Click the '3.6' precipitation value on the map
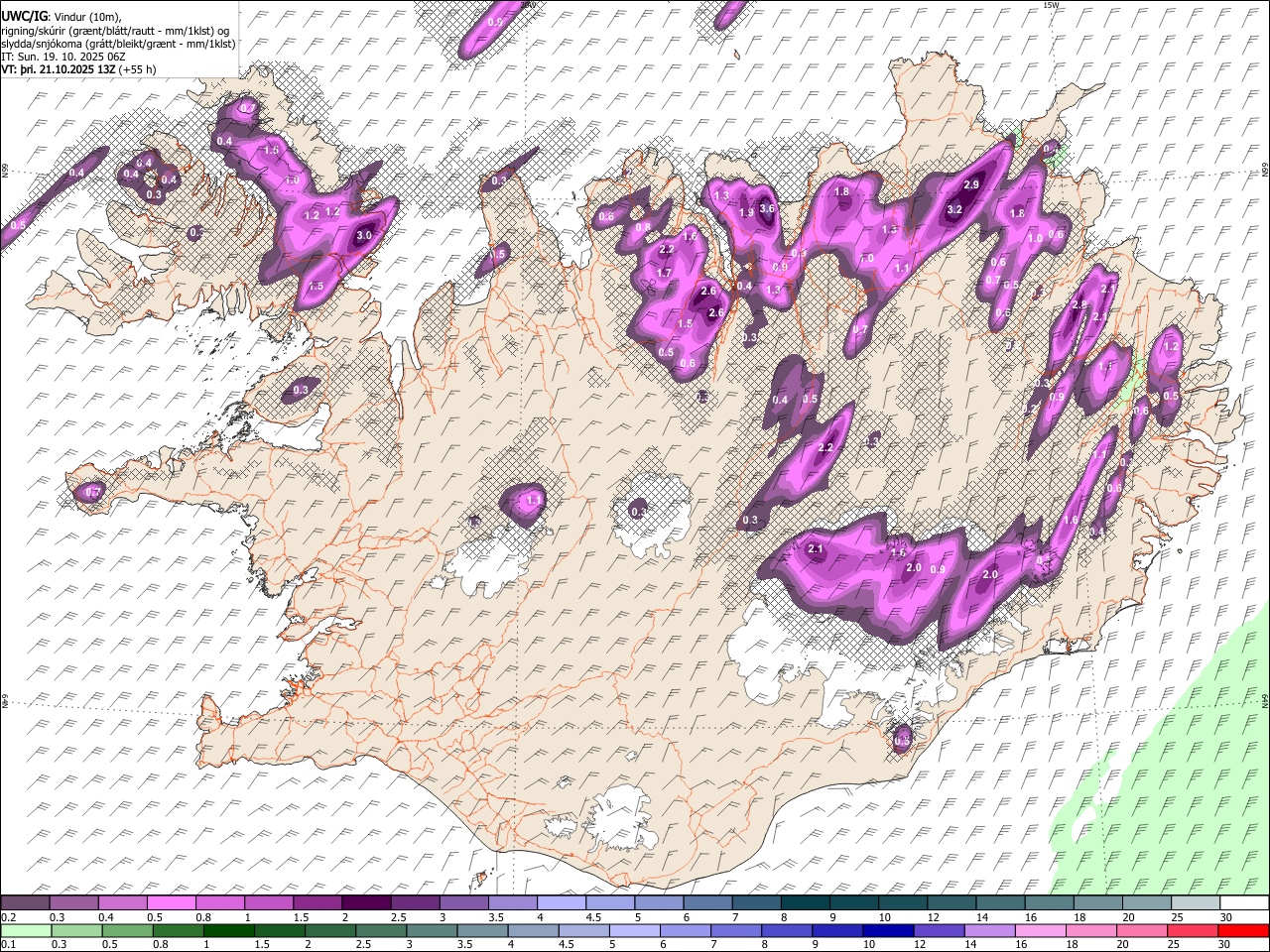Image resolution: width=1270 pixels, height=952 pixels. point(767,208)
